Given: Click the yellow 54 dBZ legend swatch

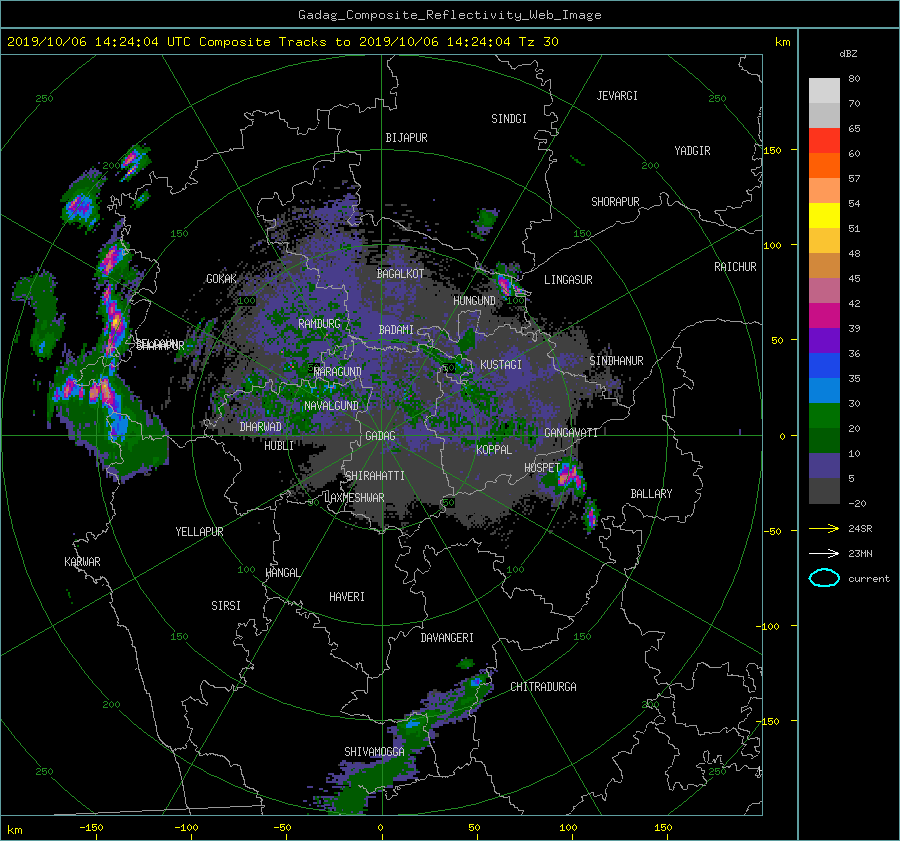Looking at the screenshot, I should click(x=824, y=216).
